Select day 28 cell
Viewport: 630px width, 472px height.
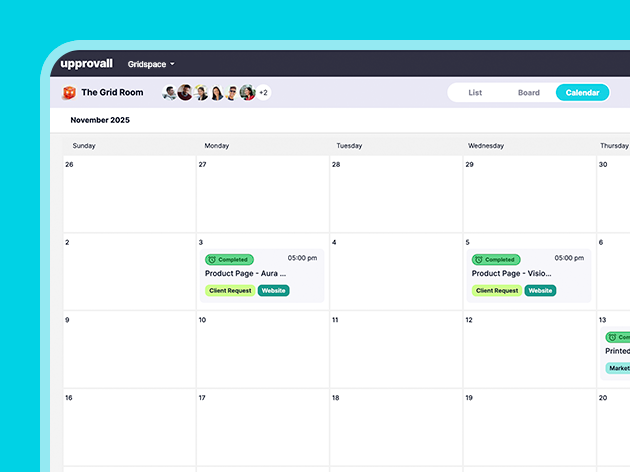(396, 194)
